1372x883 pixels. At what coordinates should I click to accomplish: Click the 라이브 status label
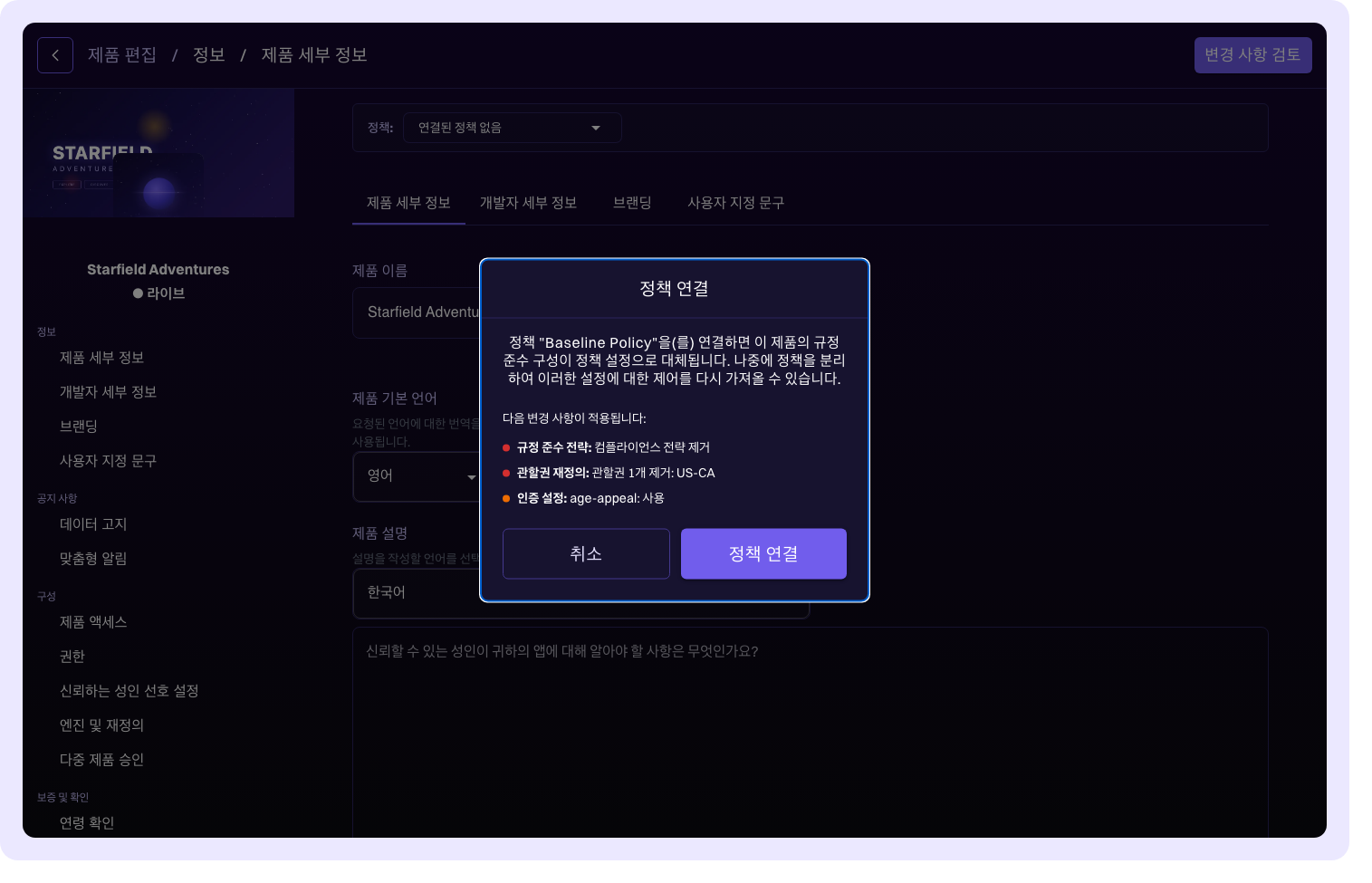(x=158, y=293)
